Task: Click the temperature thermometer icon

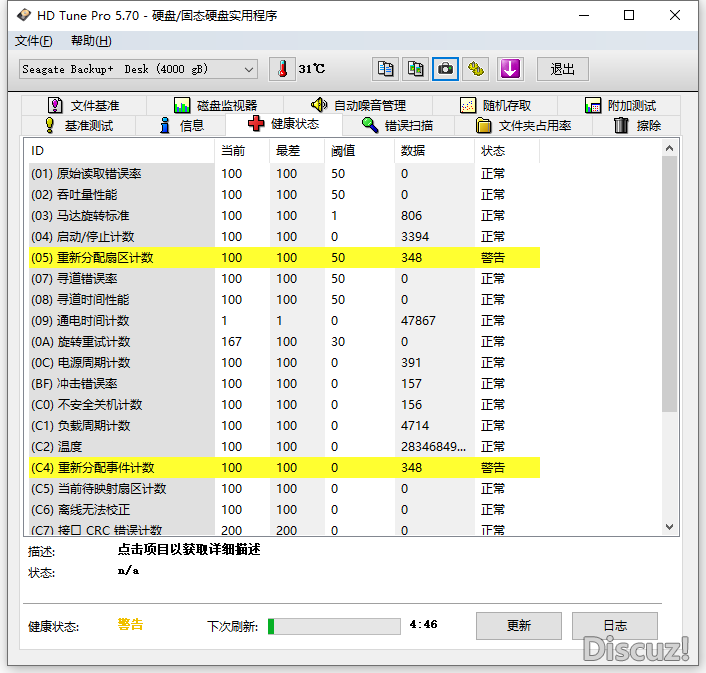Action: (283, 69)
